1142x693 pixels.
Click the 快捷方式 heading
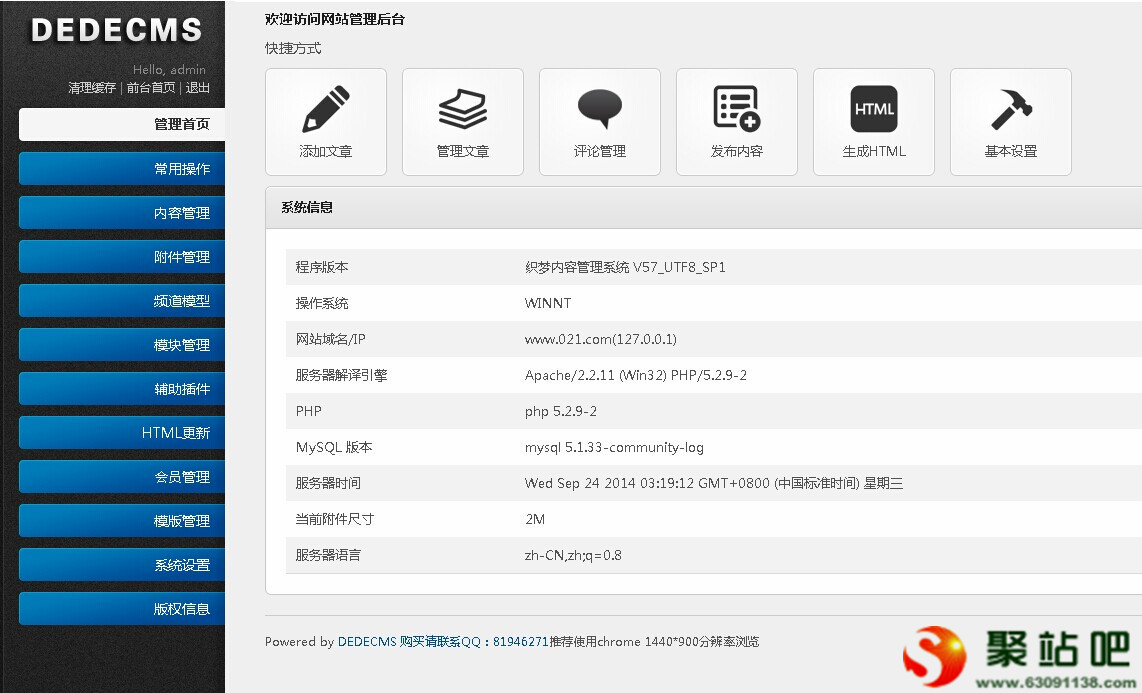coord(293,48)
